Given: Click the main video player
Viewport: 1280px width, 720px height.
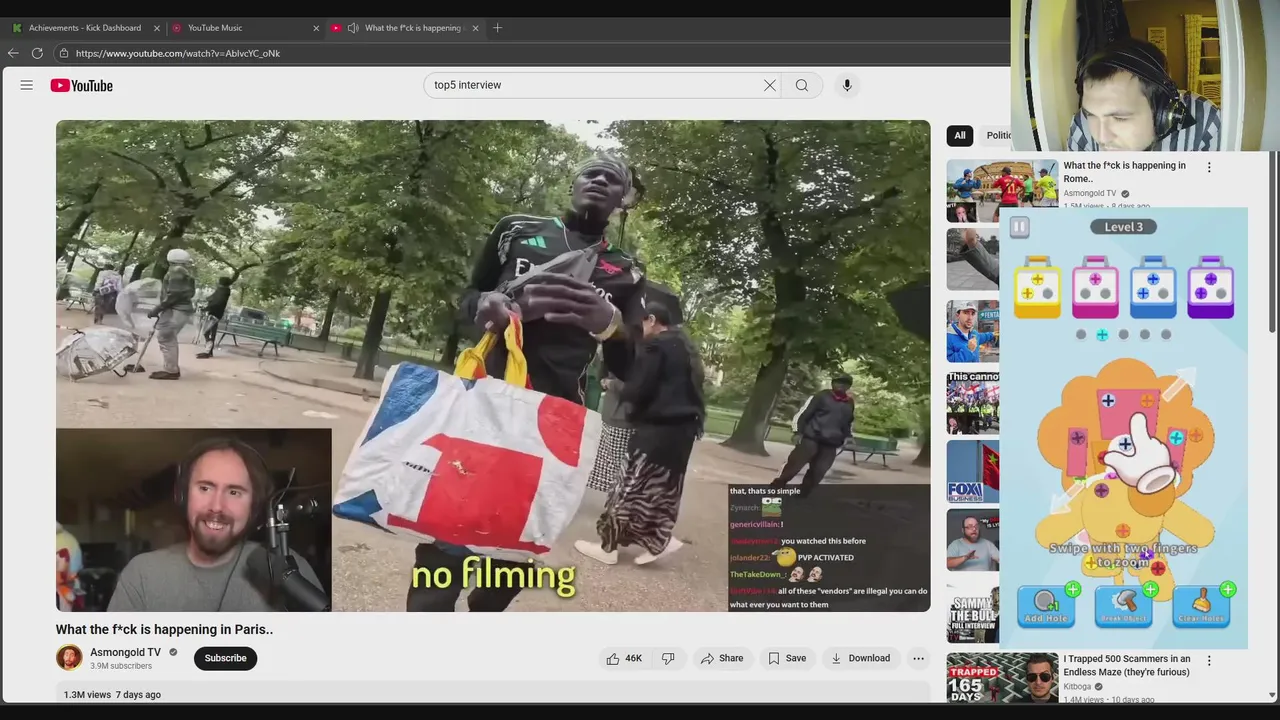Looking at the screenshot, I should click(x=493, y=366).
